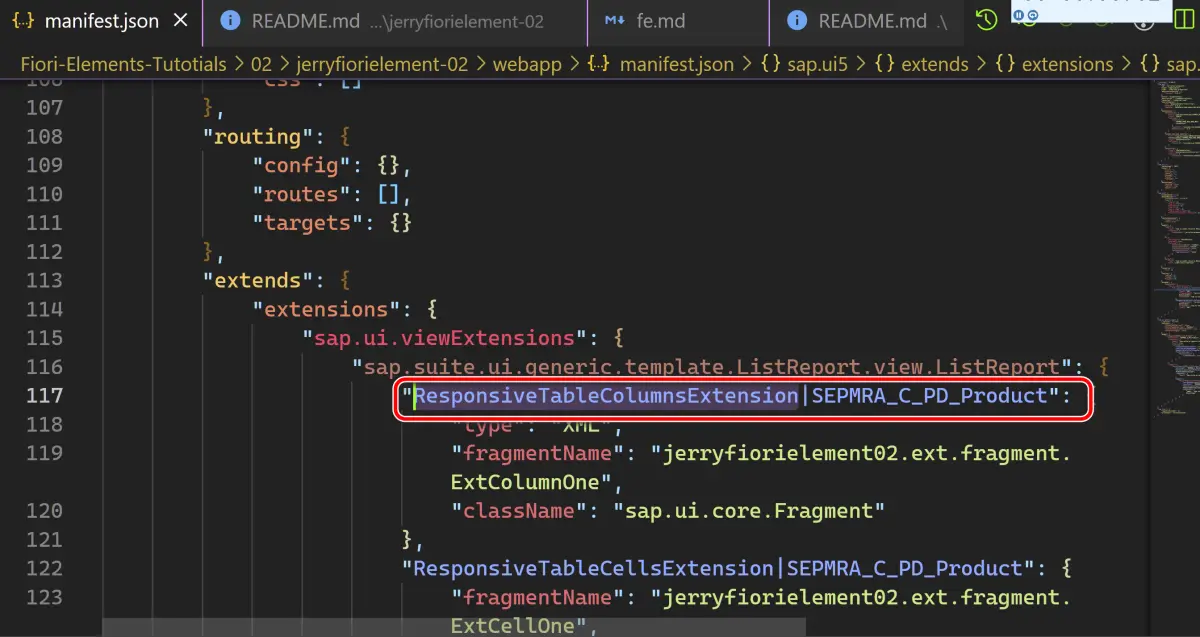Viewport: 1200px width, 637px height.
Task: Click the "targets" key on line 111
Action: [x=307, y=222]
